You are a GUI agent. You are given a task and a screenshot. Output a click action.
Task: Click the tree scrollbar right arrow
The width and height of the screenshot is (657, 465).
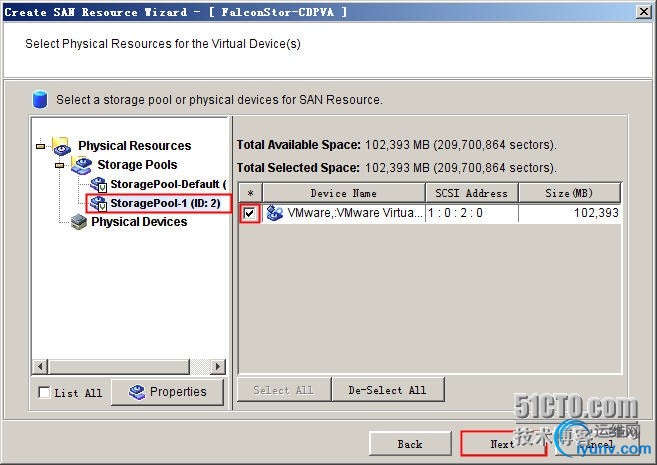coord(217,367)
